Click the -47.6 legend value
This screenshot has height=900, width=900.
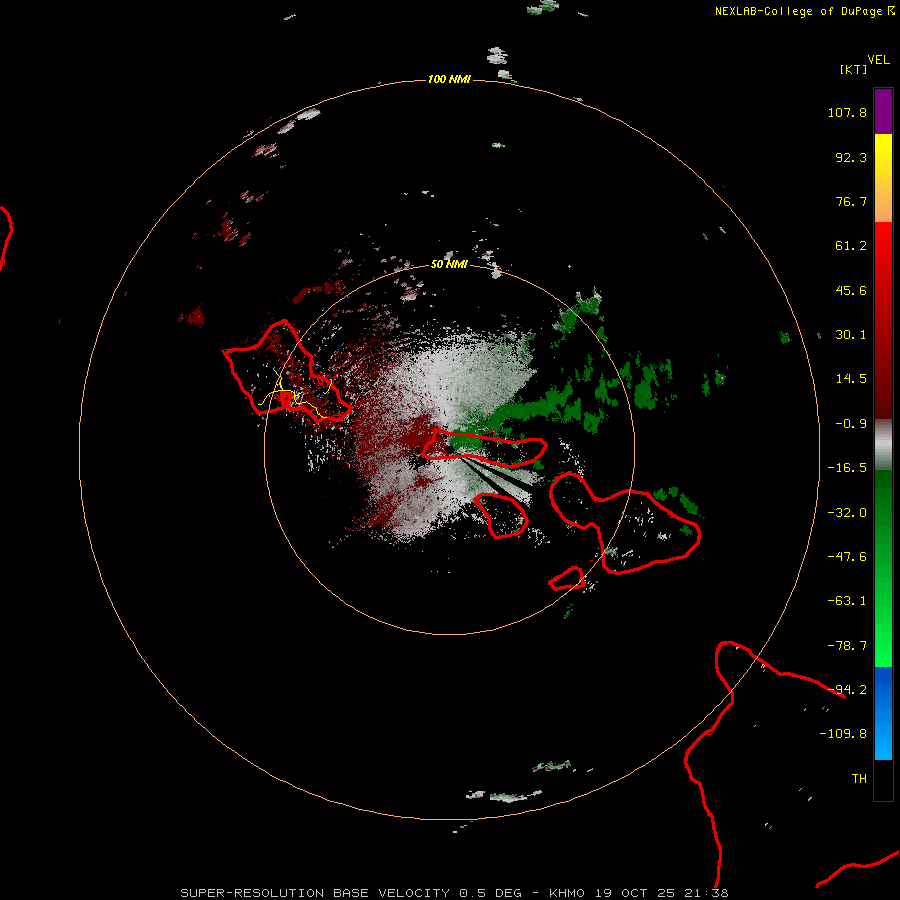847,557
